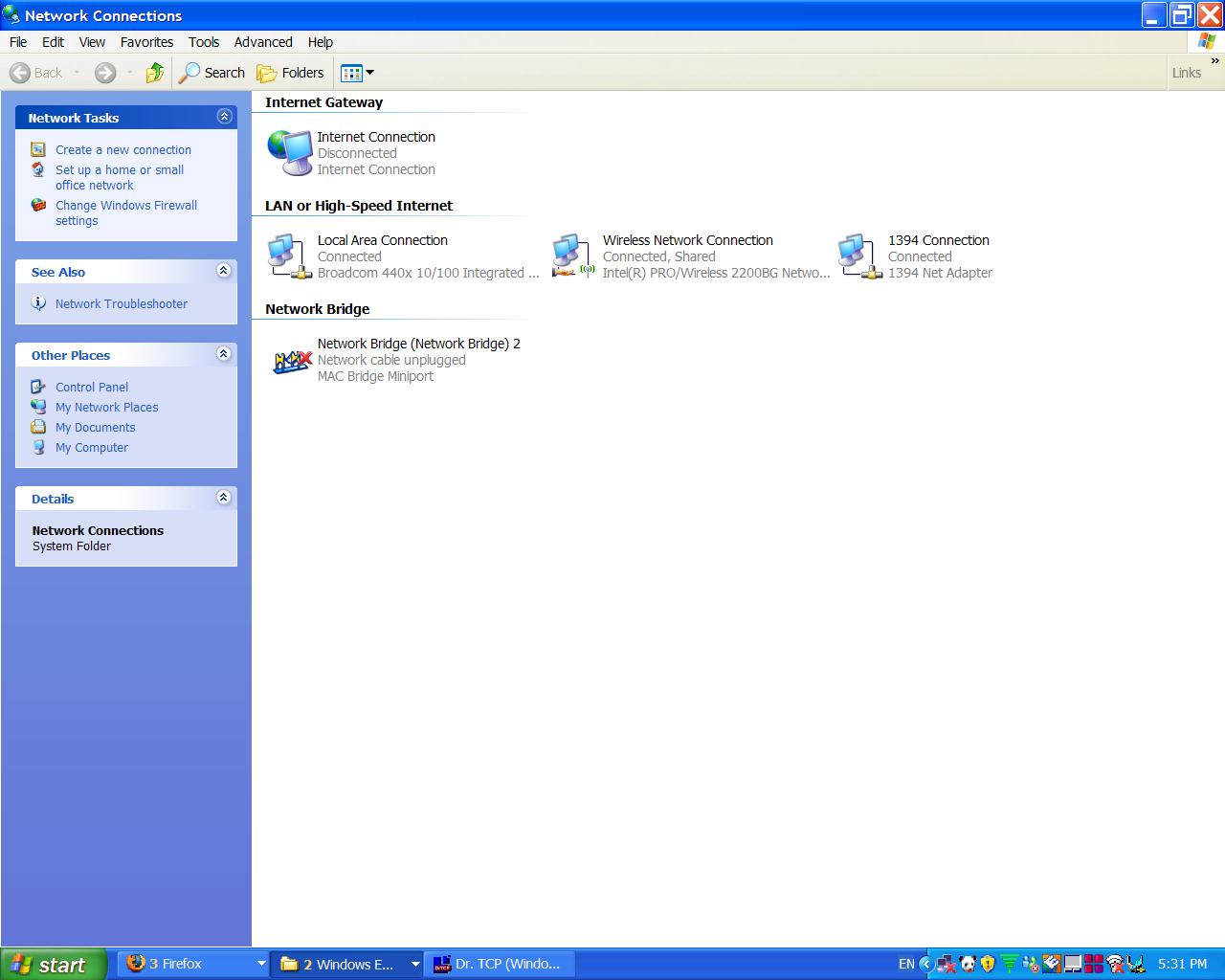Viewport: 1225px width, 980px height.
Task: Collapse the Other Places panel
Action: click(x=224, y=354)
